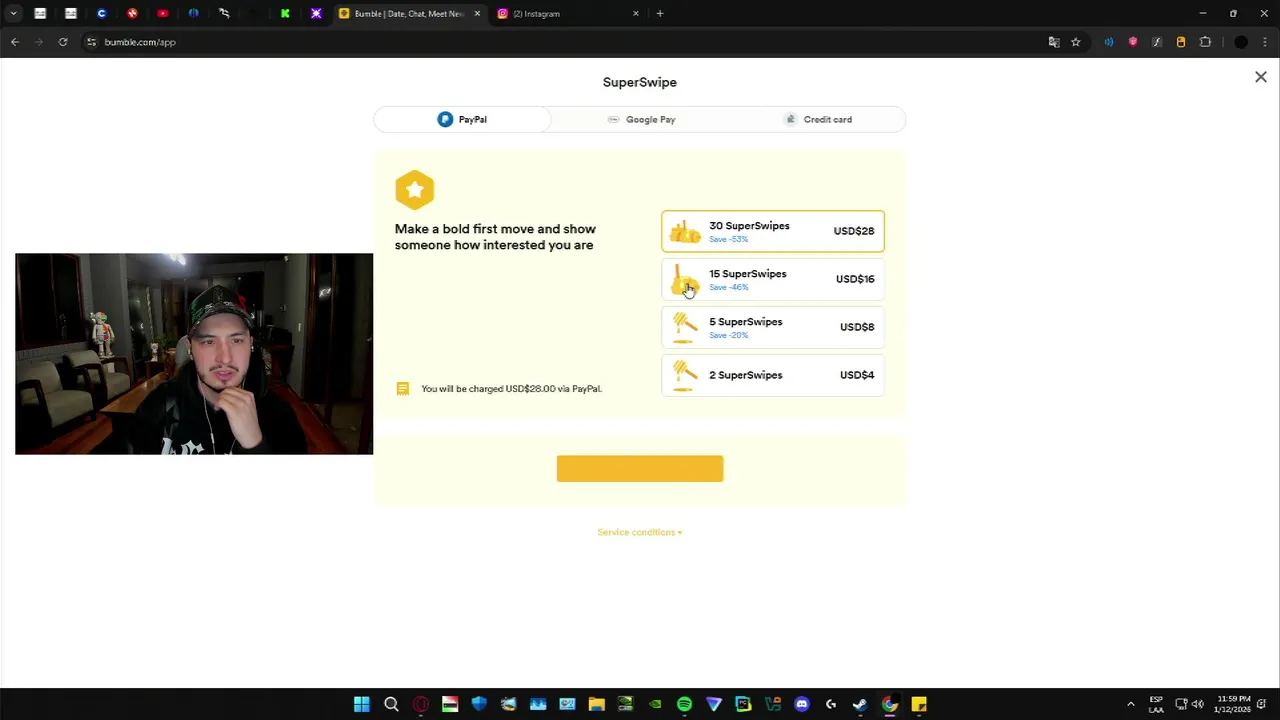This screenshot has width=1280, height=720.
Task: Switch to the Google Pay tab
Action: [x=640, y=119]
